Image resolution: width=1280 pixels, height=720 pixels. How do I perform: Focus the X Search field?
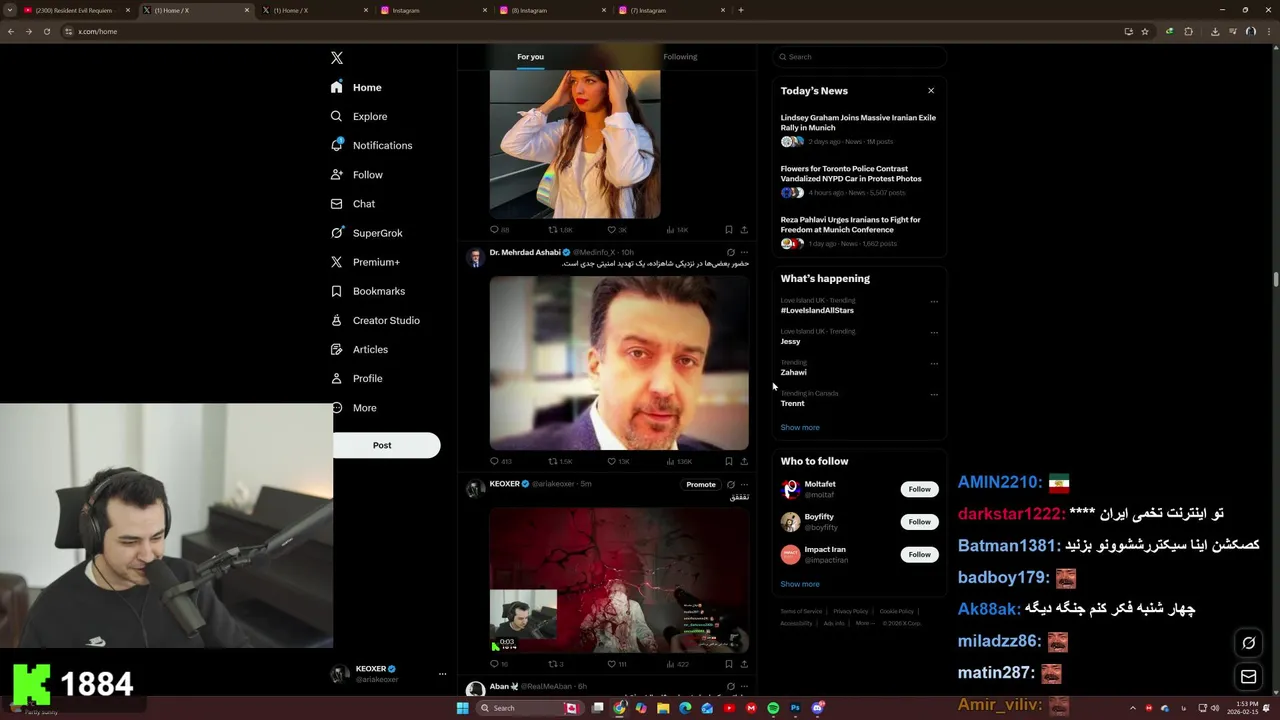coord(858,57)
